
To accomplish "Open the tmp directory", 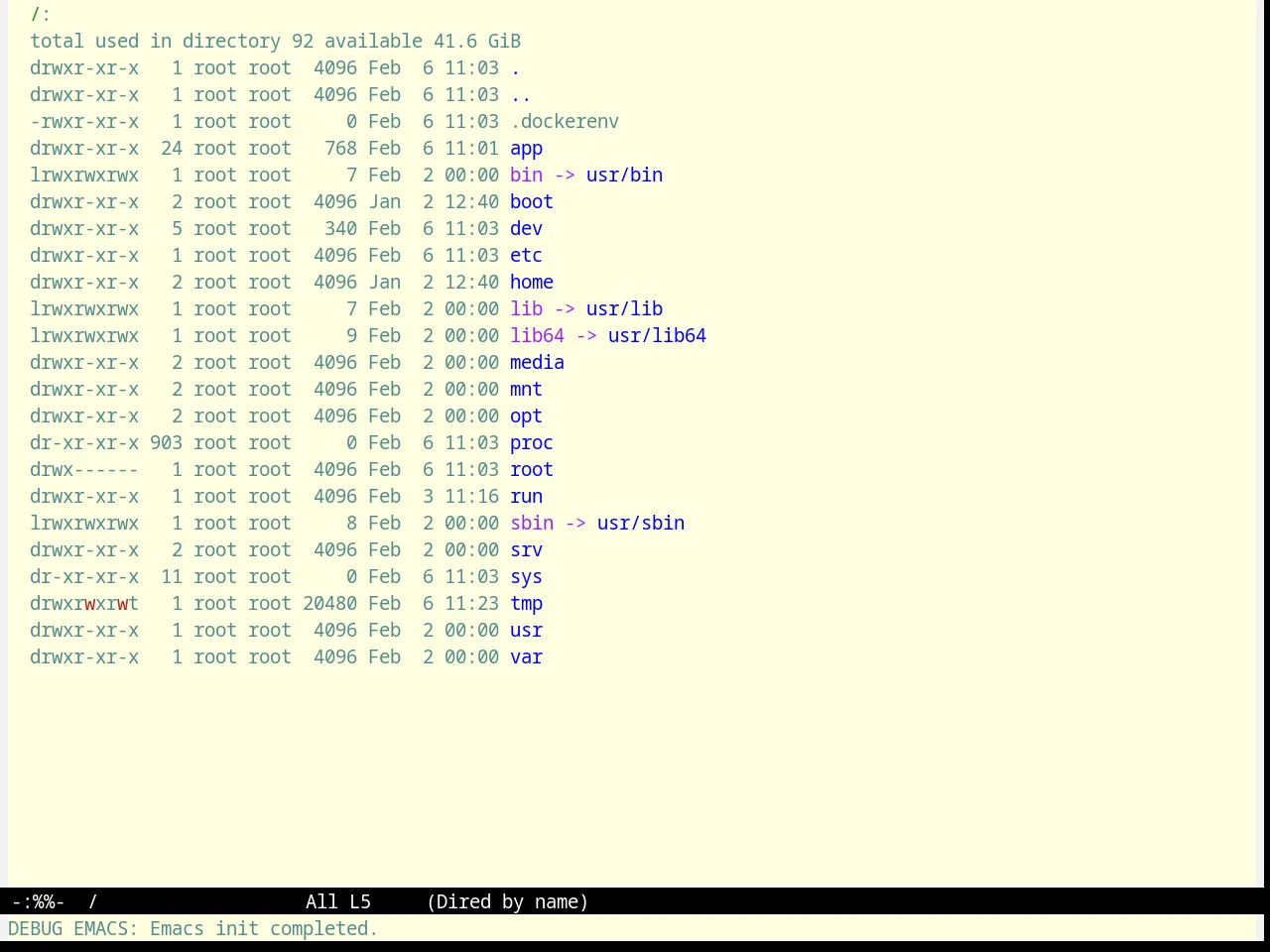I will point(526,604).
